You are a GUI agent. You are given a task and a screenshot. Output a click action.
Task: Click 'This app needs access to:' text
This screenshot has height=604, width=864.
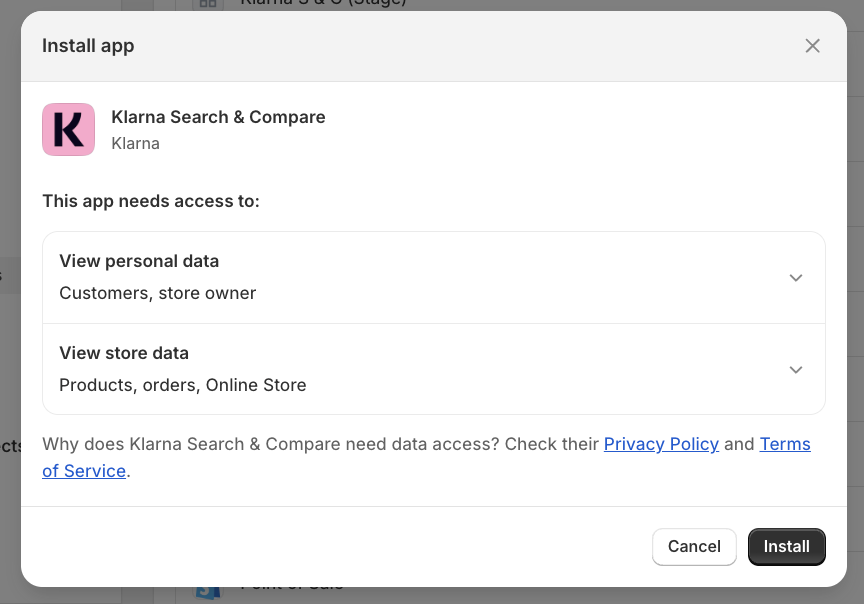(x=151, y=201)
